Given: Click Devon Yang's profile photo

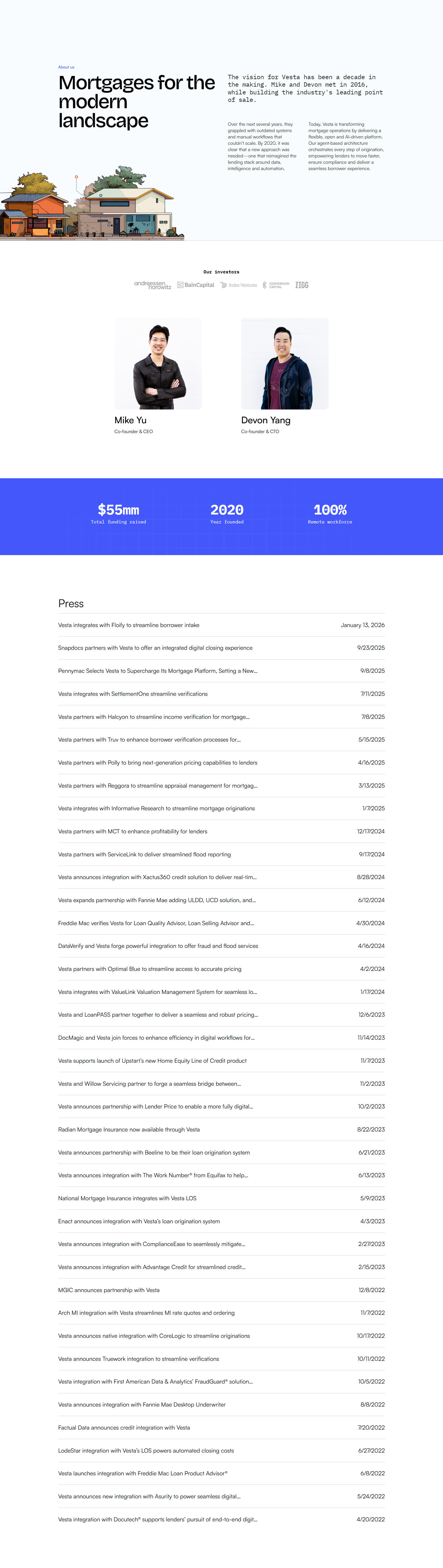Looking at the screenshot, I should point(284,363).
